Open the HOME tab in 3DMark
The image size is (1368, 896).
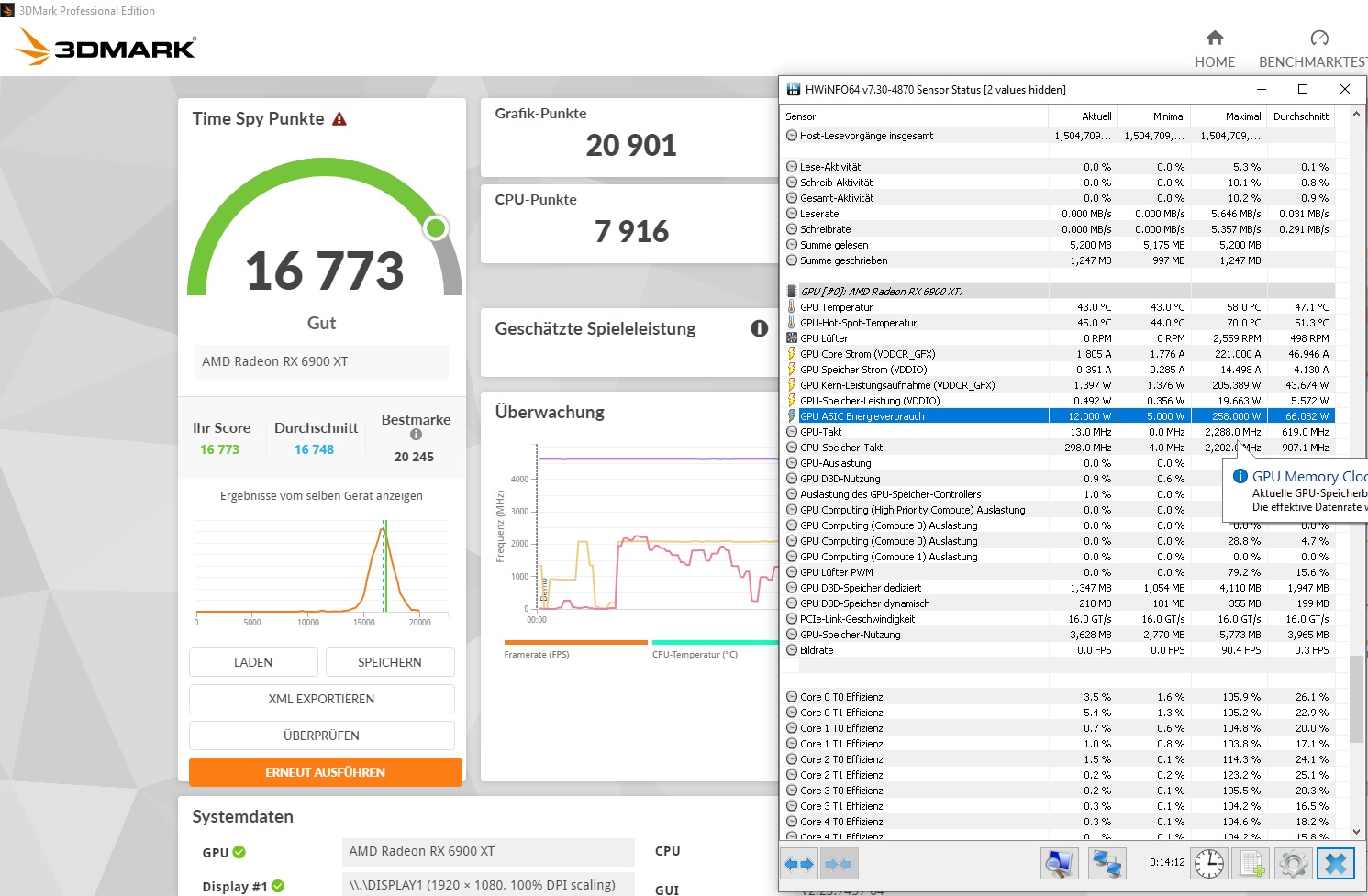1215,50
